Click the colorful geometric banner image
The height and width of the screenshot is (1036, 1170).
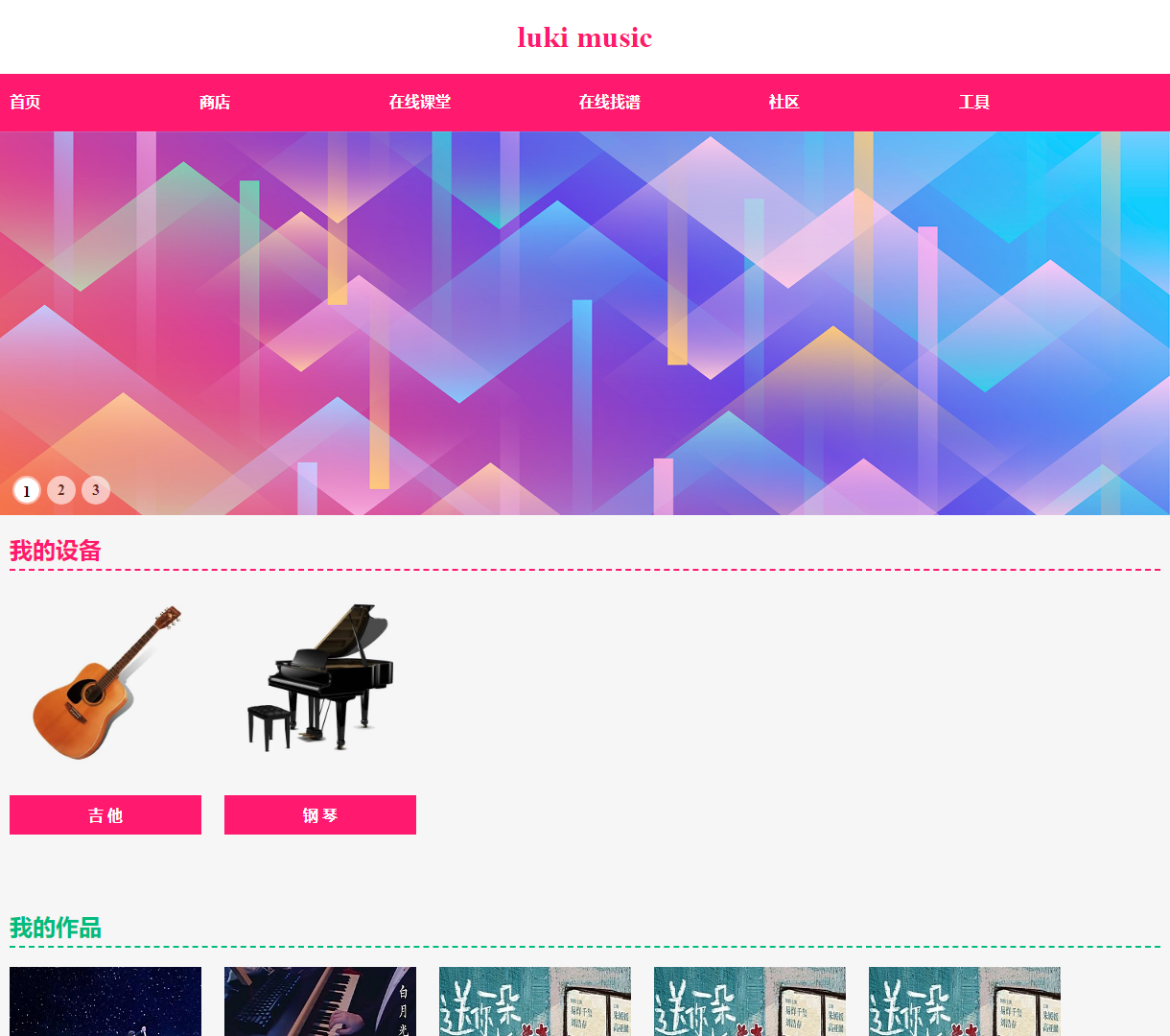click(x=585, y=323)
